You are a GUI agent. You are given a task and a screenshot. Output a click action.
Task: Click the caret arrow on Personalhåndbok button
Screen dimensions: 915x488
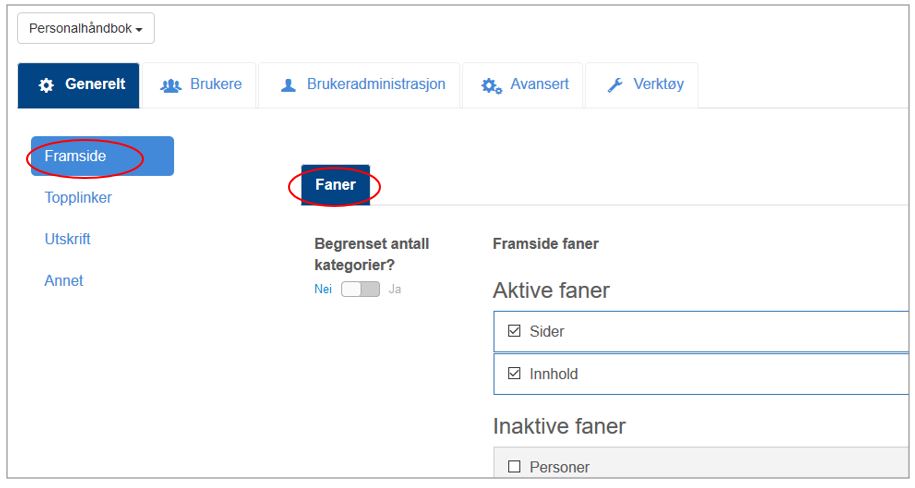tap(139, 29)
